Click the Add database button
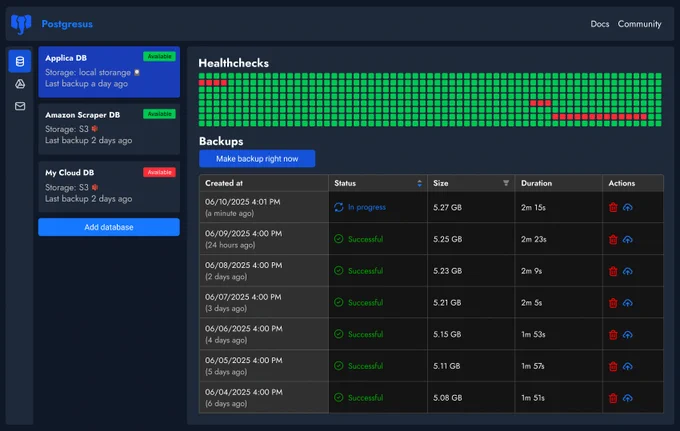This screenshot has height=431, width=680. 109,227
